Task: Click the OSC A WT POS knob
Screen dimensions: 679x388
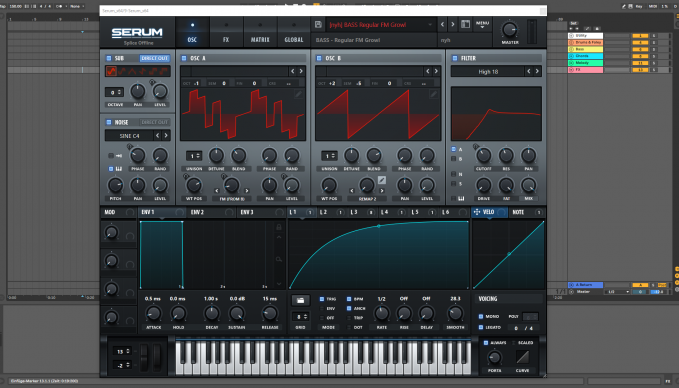Action: click(194, 185)
